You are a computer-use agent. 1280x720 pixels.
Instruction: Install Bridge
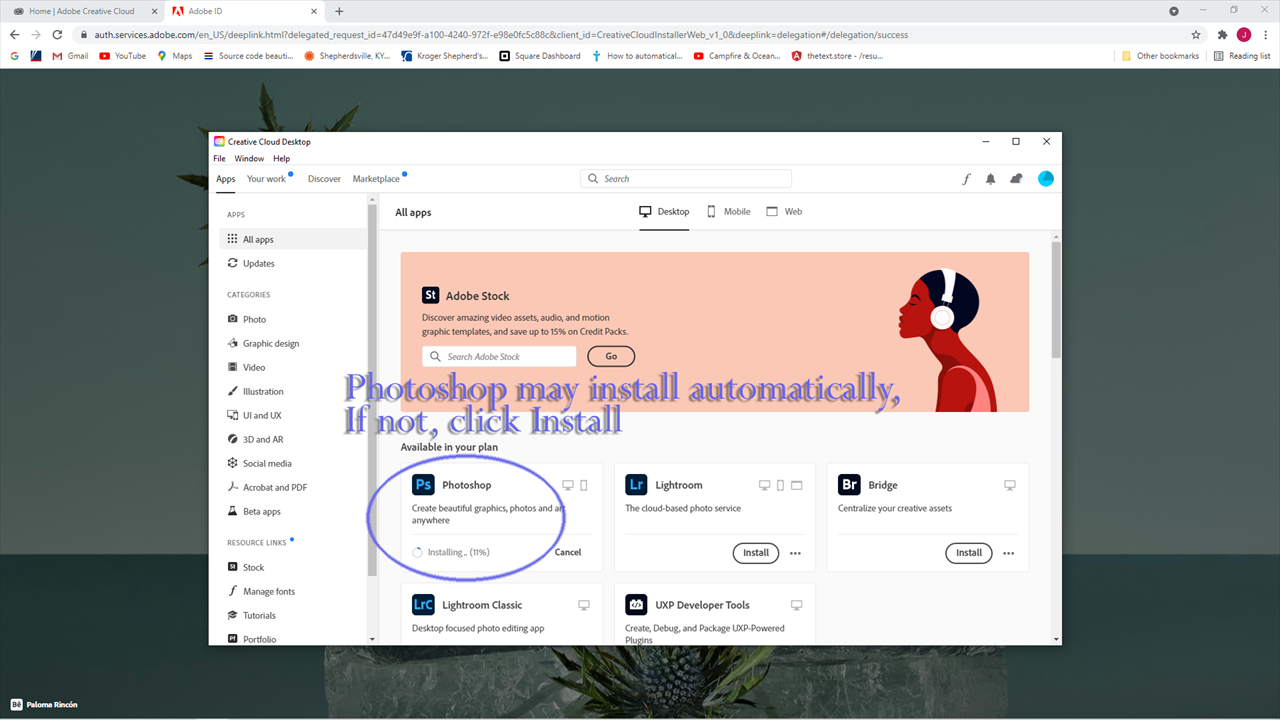click(x=969, y=553)
